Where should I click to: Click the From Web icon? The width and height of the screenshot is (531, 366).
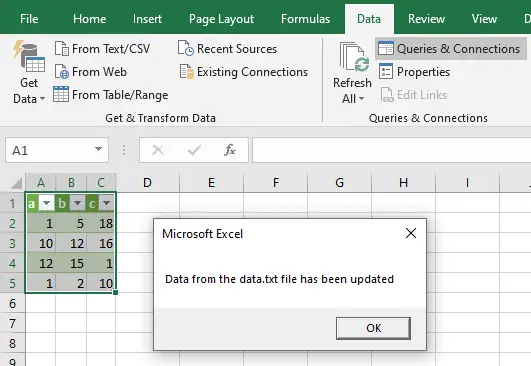coord(62,71)
